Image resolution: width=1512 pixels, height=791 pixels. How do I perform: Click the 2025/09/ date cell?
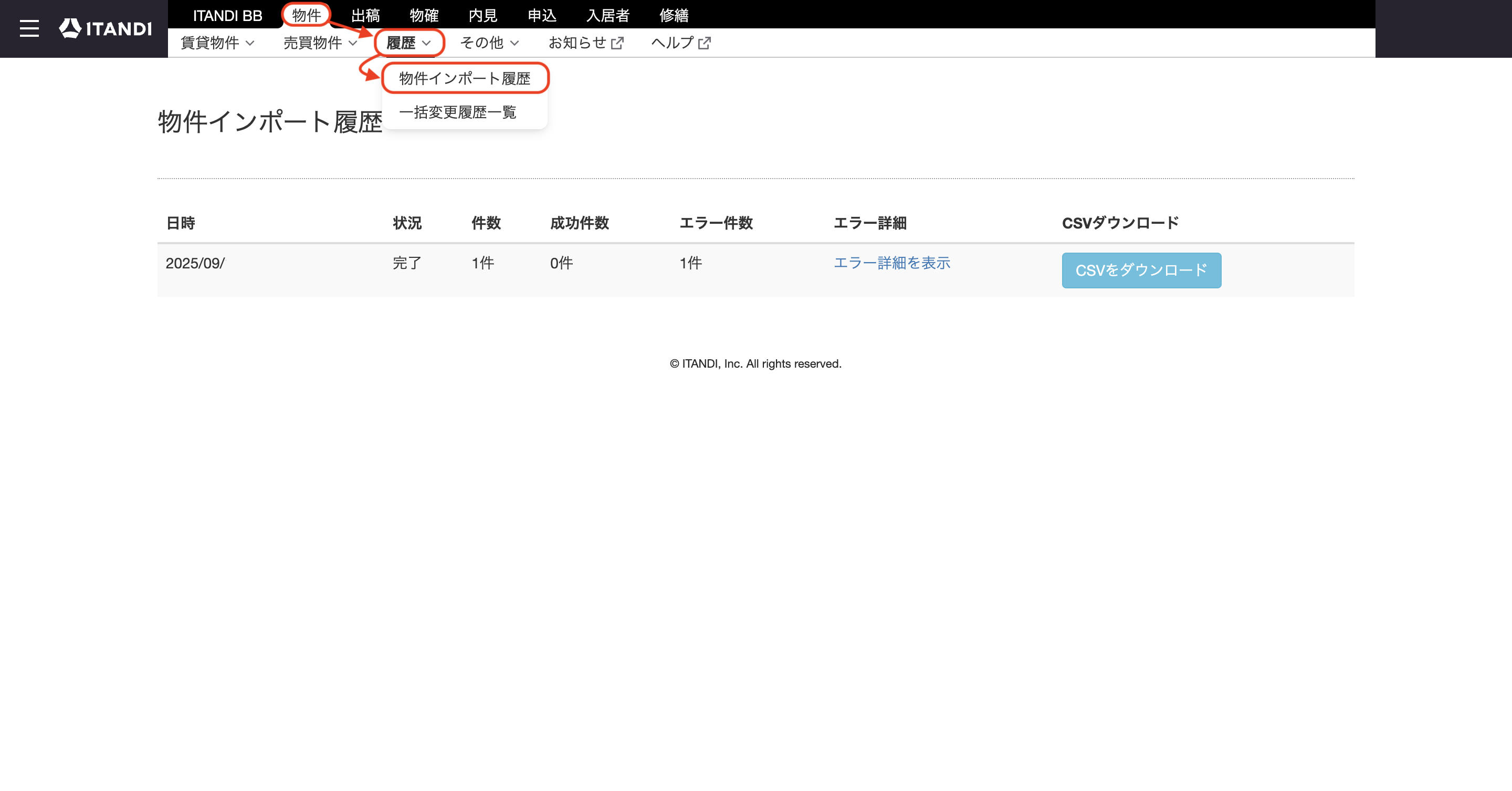click(x=195, y=263)
